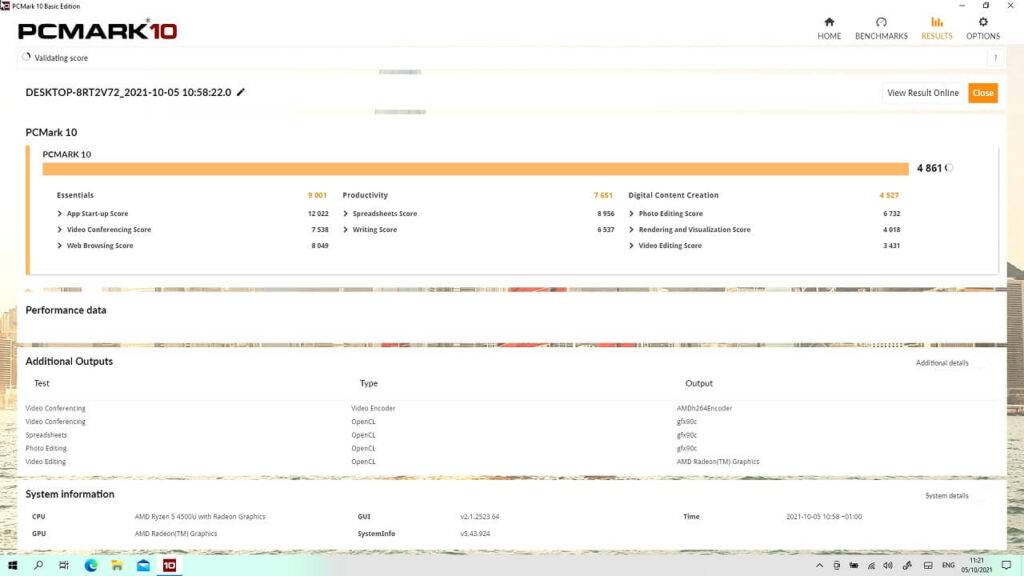Click the orange PCMark 10 score bar
Screen dimensions: 1024x576
click(x=475, y=169)
